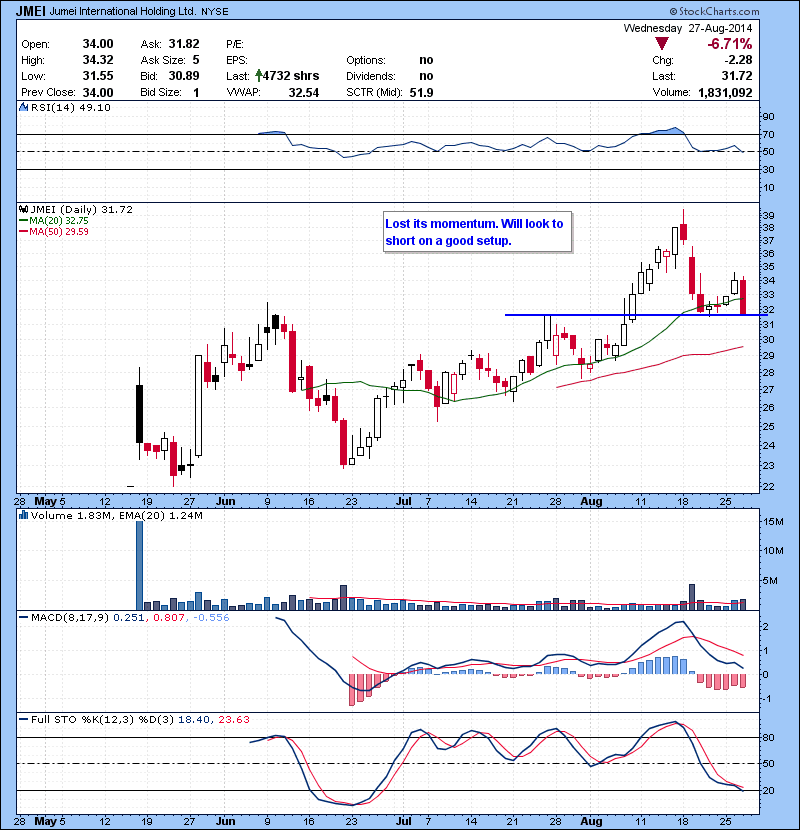
Task: Click the tall IPO-day volume bar
Action: tap(140, 565)
